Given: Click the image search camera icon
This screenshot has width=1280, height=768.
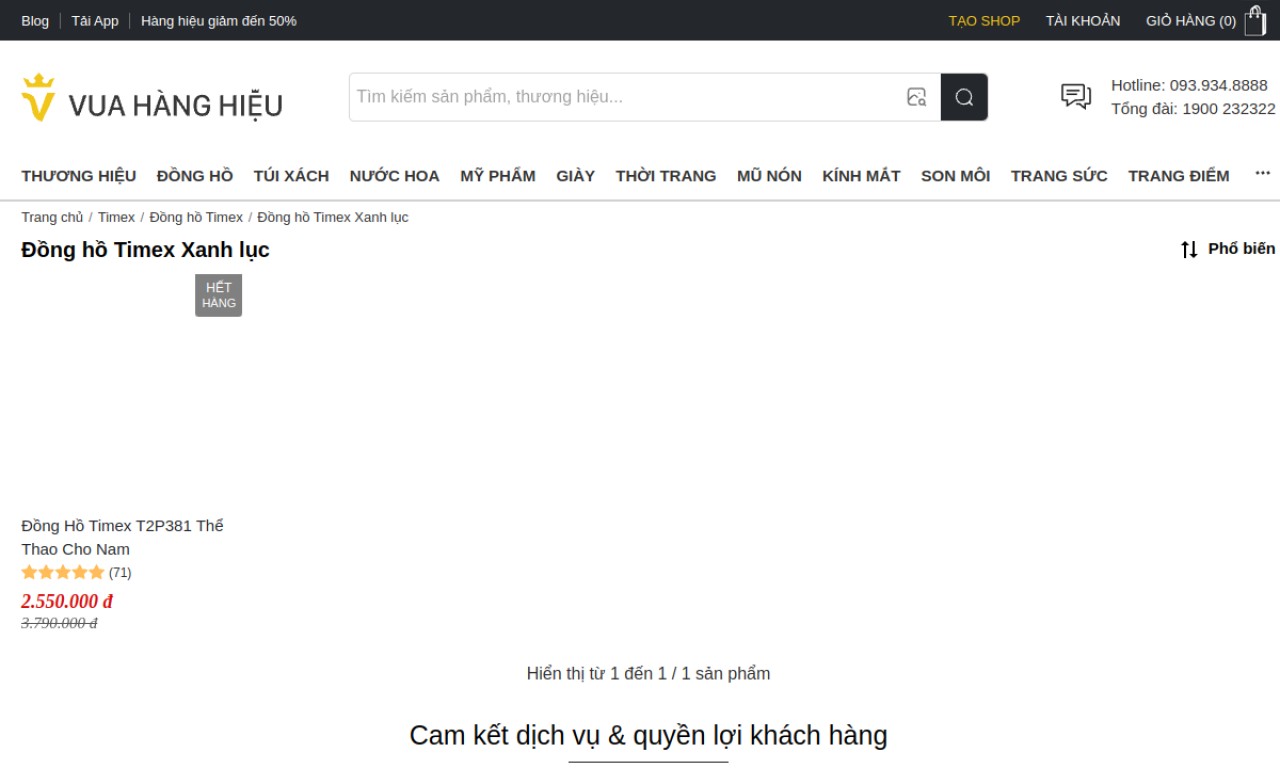Looking at the screenshot, I should (x=916, y=97).
